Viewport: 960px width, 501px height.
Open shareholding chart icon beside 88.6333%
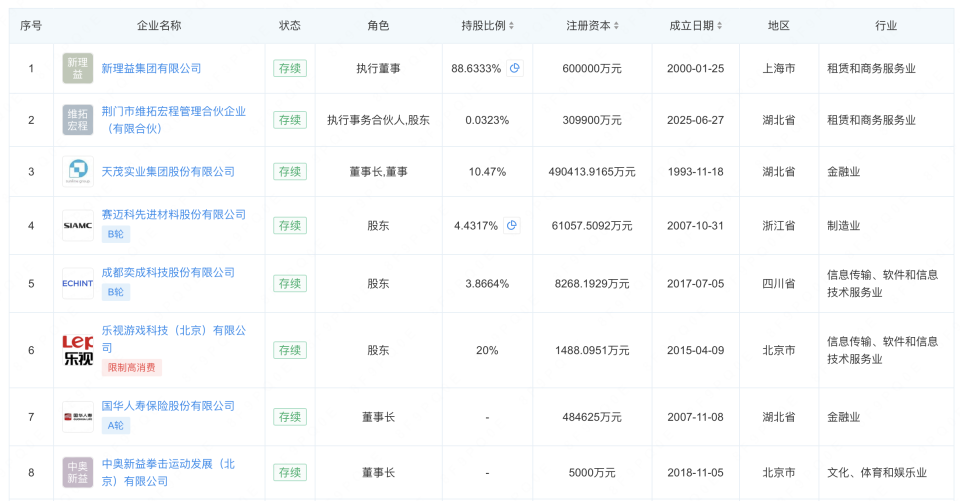click(x=515, y=69)
